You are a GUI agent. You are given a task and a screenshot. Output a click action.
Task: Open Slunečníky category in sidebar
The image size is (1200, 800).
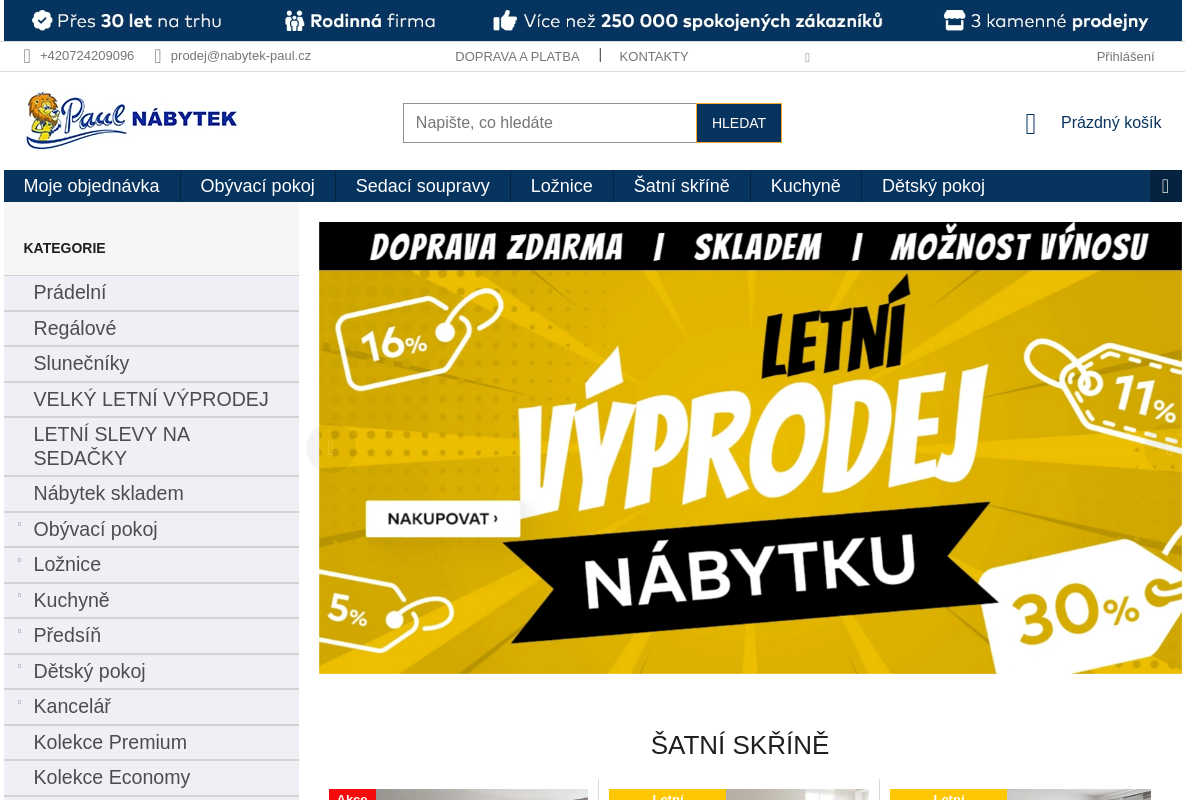tap(151, 364)
